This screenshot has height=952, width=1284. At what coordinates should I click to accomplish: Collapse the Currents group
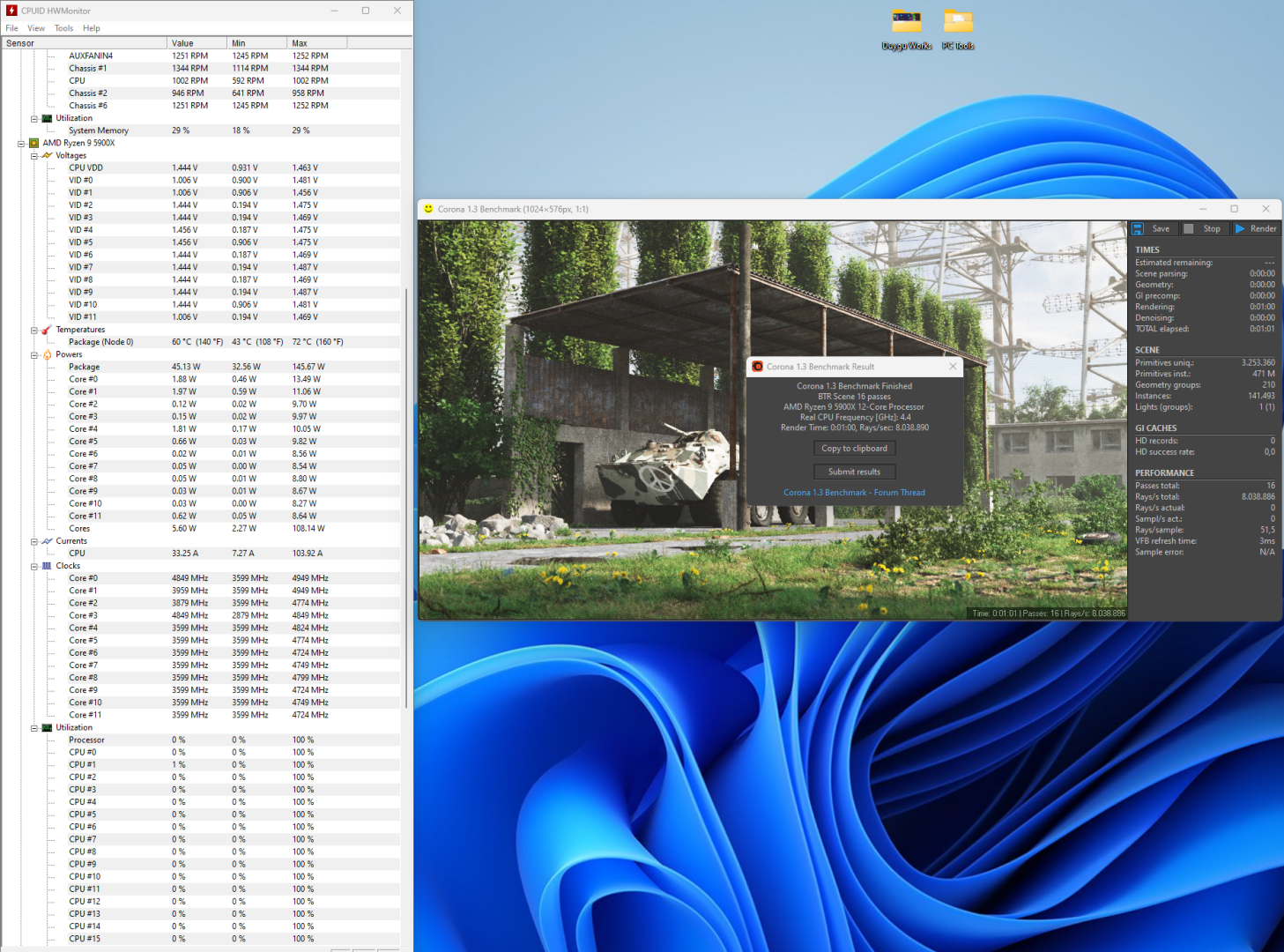click(x=34, y=542)
